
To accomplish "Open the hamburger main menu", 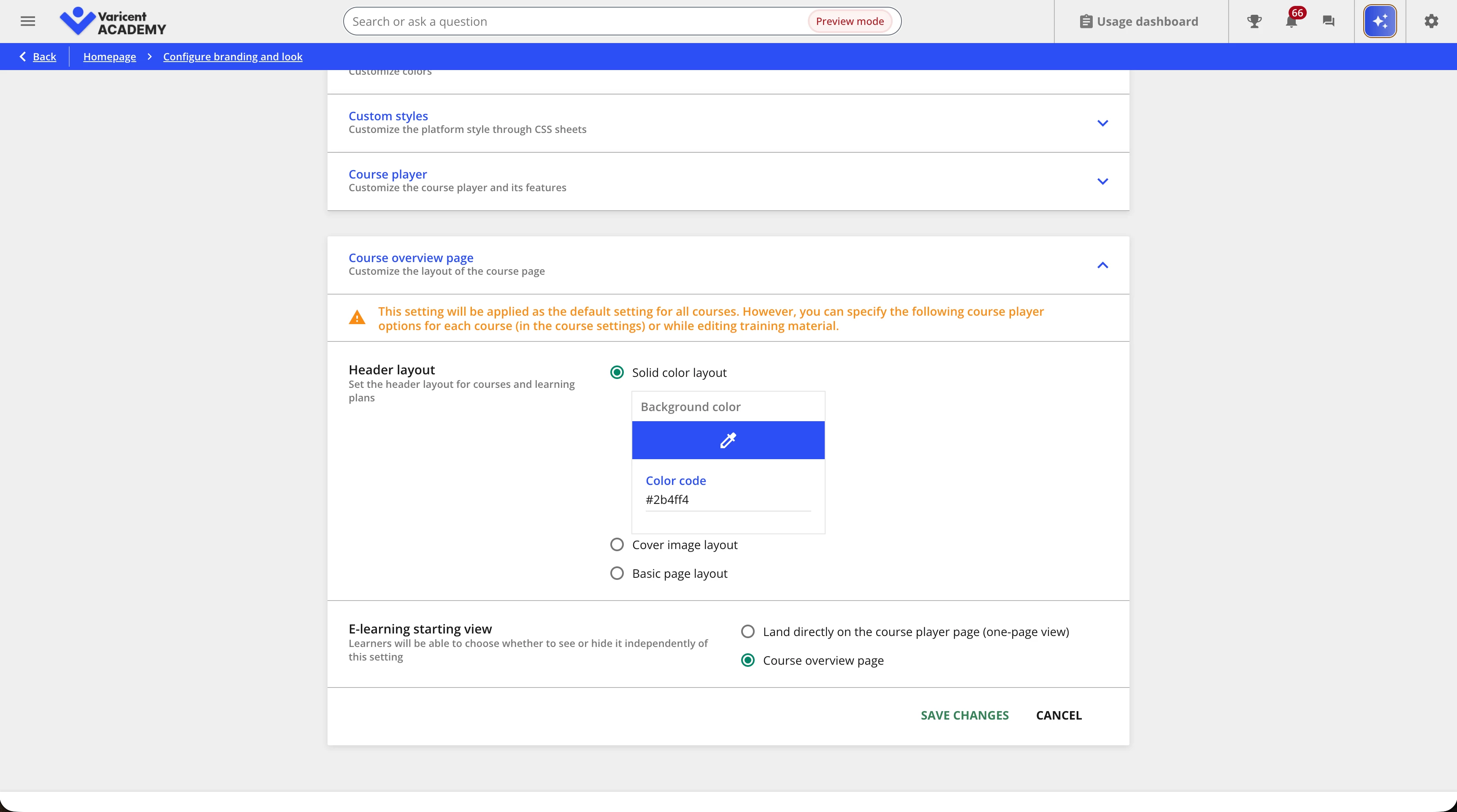I will (28, 22).
